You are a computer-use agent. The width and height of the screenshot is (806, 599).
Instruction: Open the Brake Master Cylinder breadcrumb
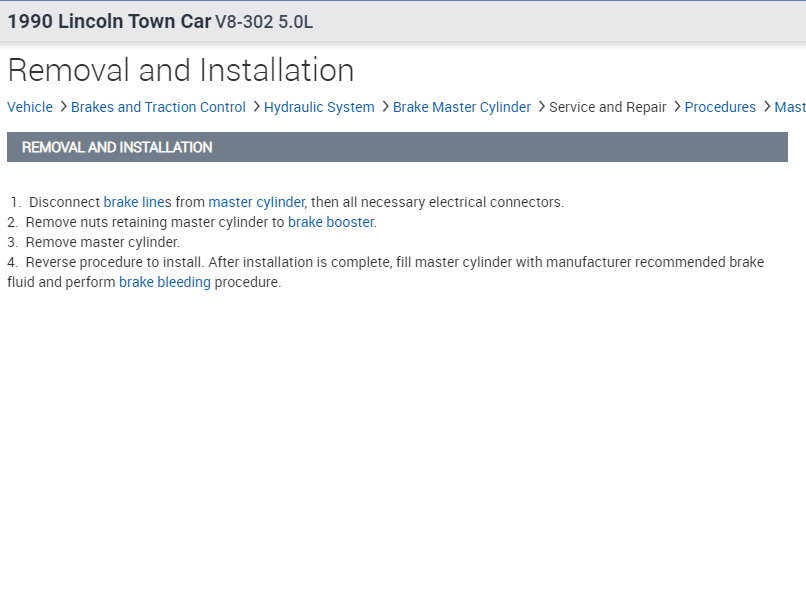(x=462, y=107)
